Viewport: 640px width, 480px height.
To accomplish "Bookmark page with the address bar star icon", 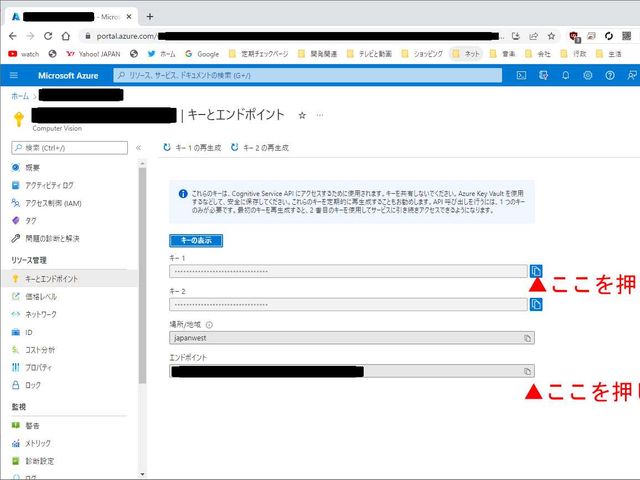I will point(551,36).
